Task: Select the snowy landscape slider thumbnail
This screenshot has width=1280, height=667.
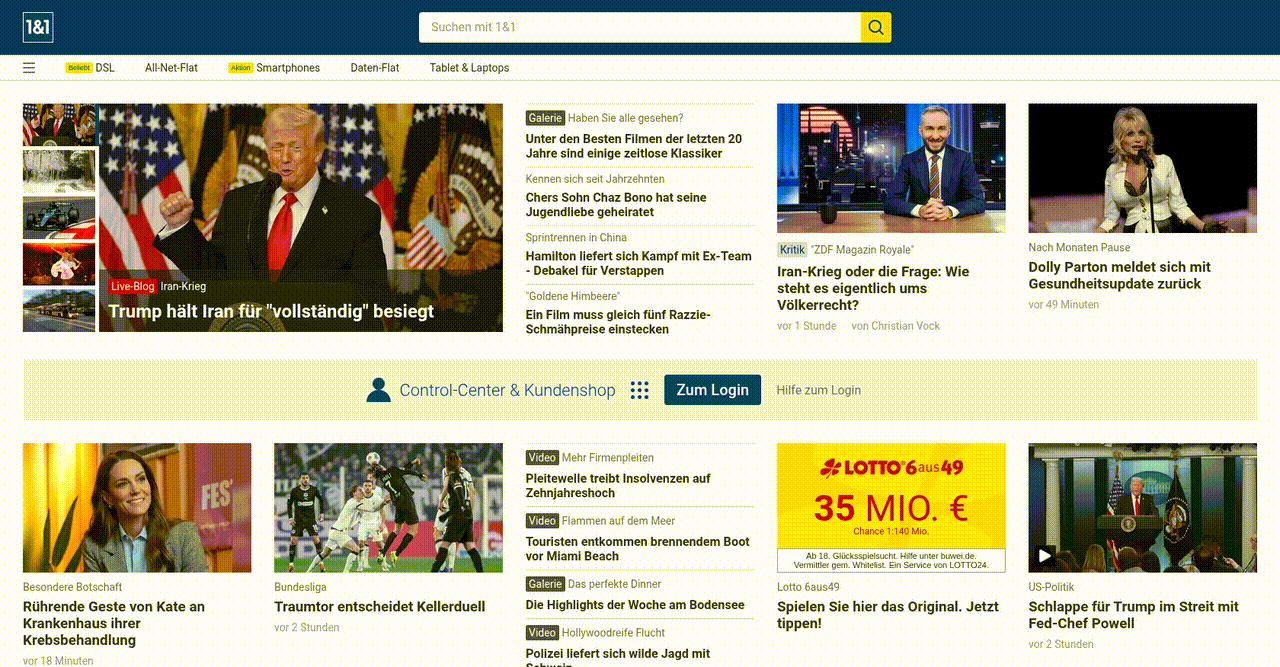Action: [59, 171]
